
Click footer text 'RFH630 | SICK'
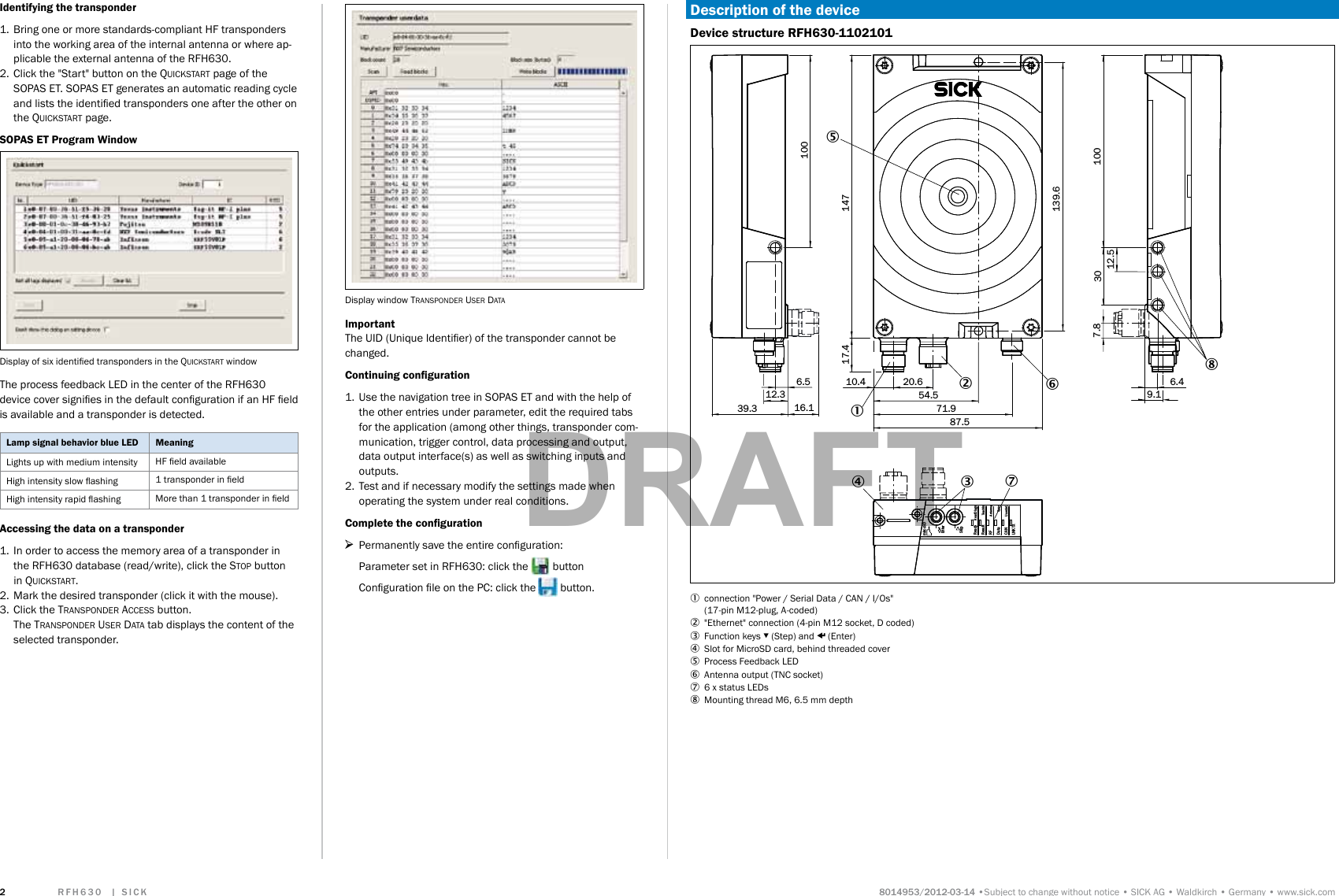[102, 891]
